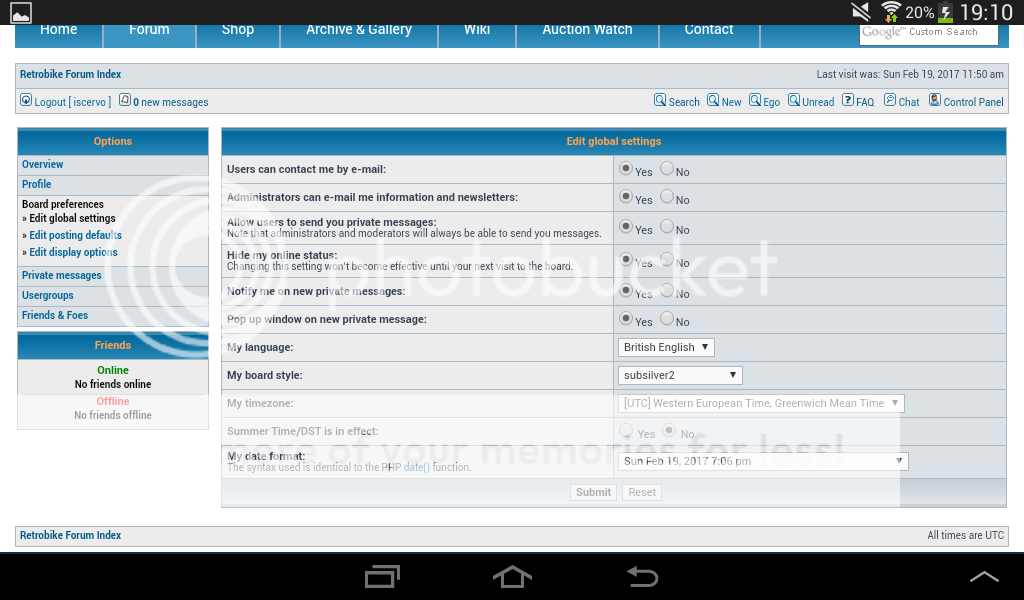
Task: Open Edit posting defaults link
Action: click(76, 235)
